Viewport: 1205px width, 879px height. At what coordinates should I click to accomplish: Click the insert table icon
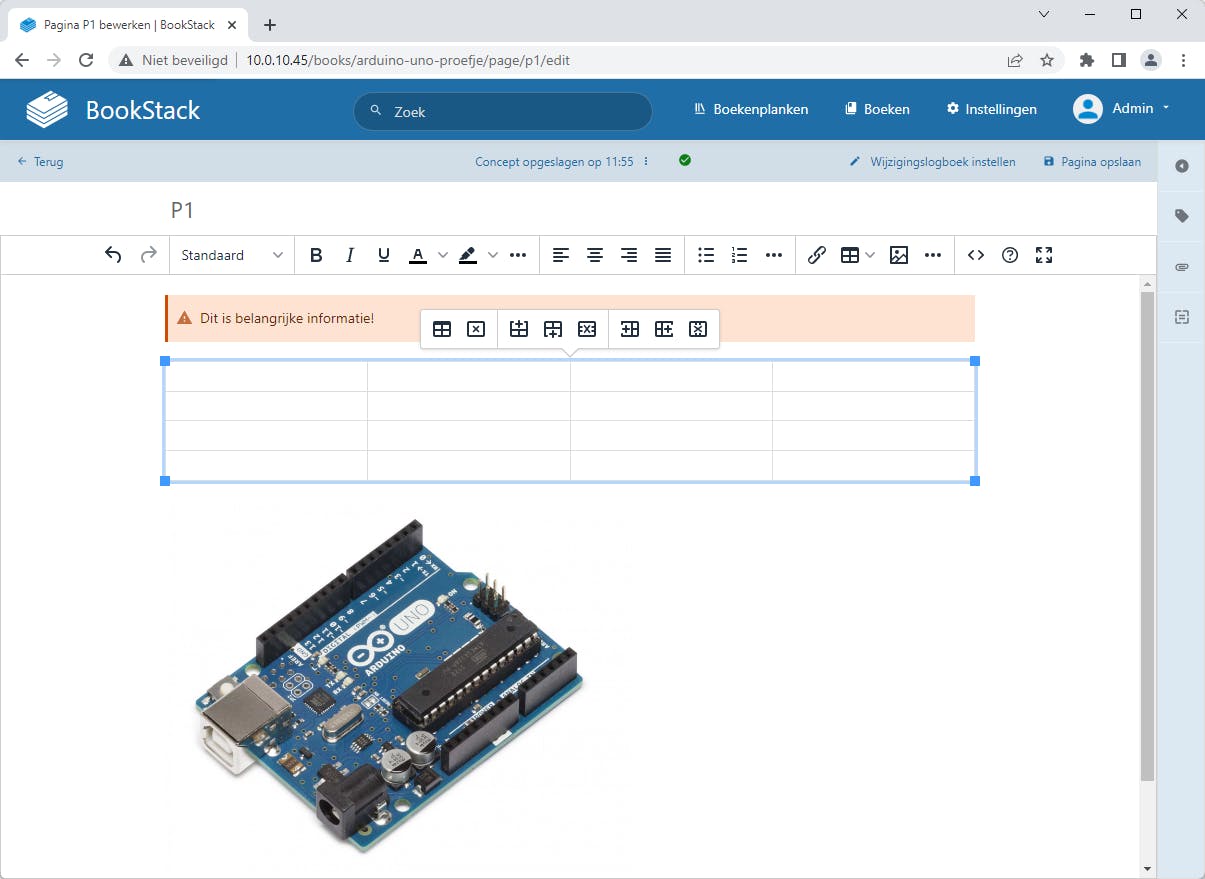point(850,255)
